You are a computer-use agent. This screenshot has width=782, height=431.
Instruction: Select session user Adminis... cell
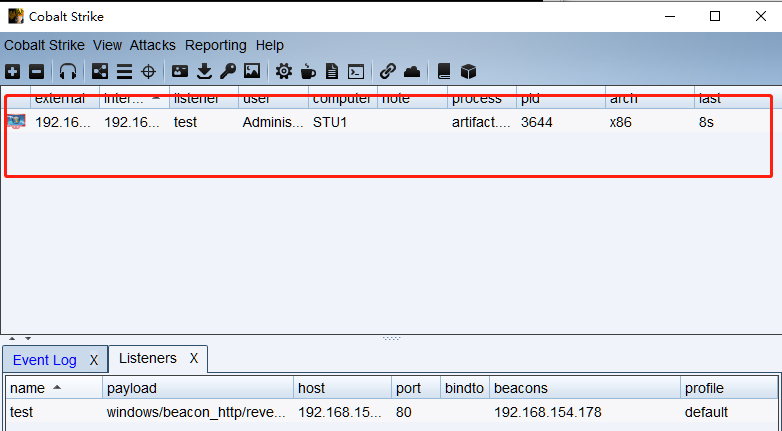tap(273, 122)
